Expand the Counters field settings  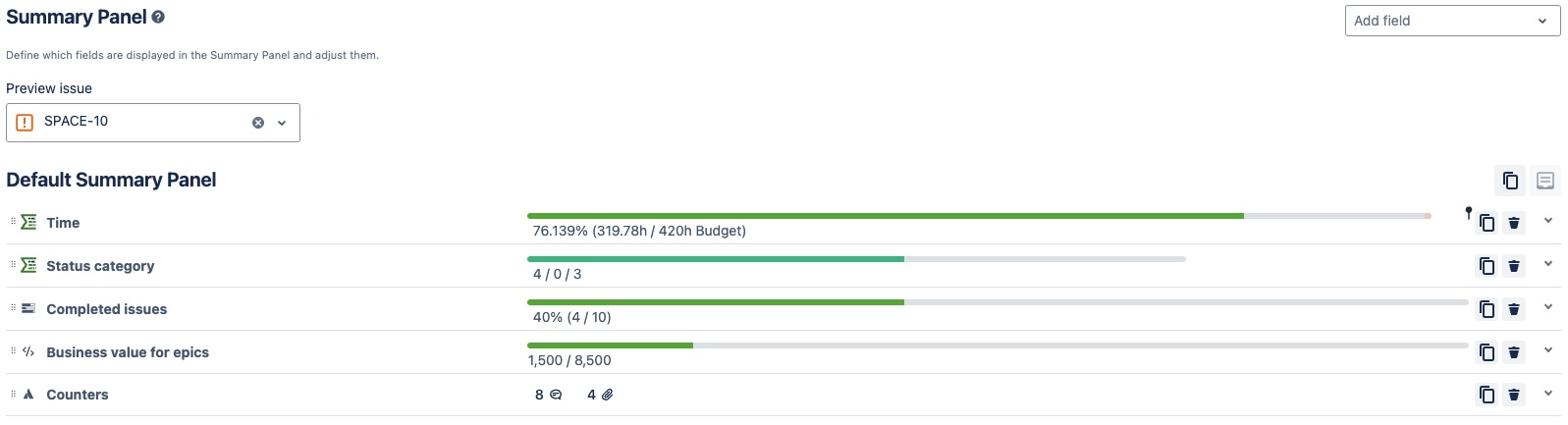pyautogui.click(x=1548, y=393)
